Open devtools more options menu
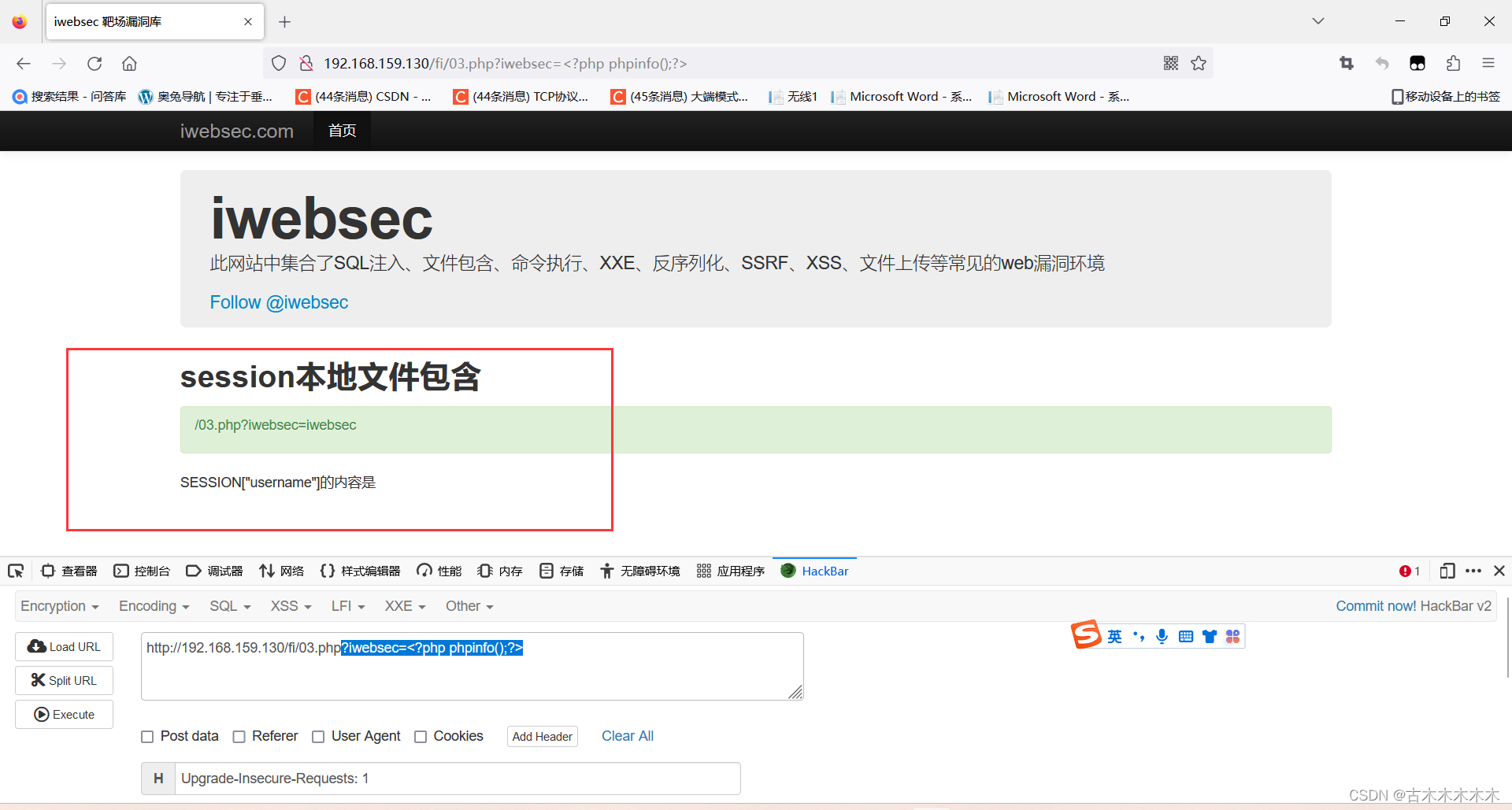Screen dimensions: 1512x810 click(x=1473, y=571)
